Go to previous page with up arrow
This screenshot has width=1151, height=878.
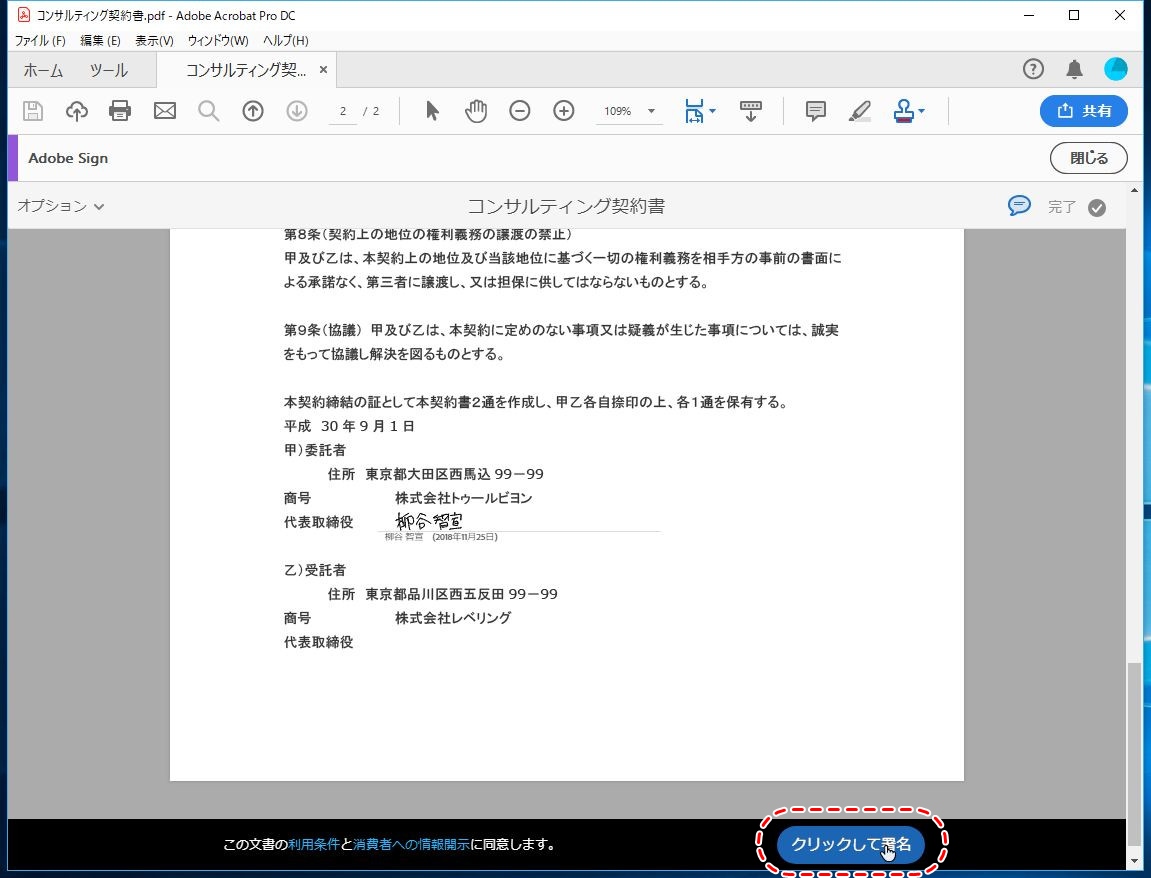pyautogui.click(x=253, y=111)
